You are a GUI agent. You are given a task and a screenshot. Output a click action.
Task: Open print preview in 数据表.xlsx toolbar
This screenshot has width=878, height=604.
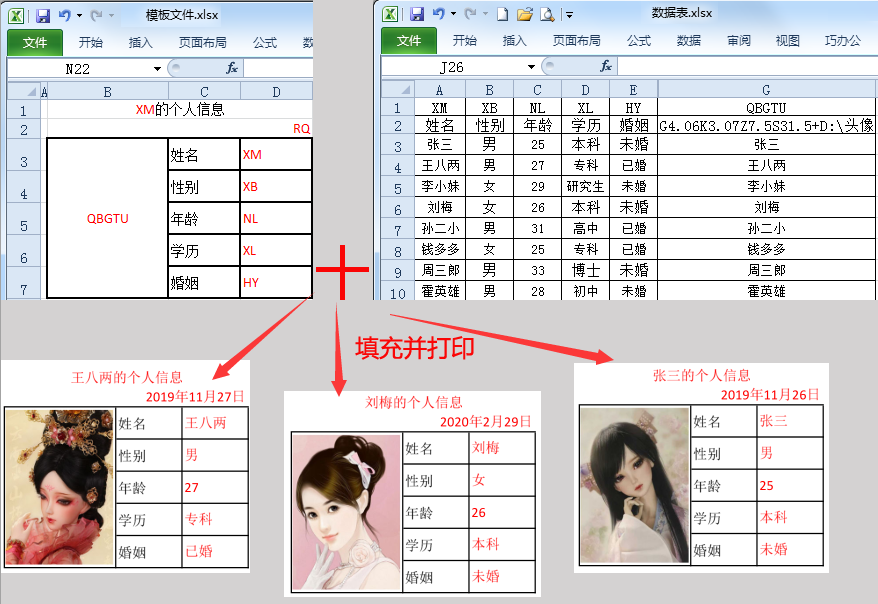pyautogui.click(x=547, y=14)
